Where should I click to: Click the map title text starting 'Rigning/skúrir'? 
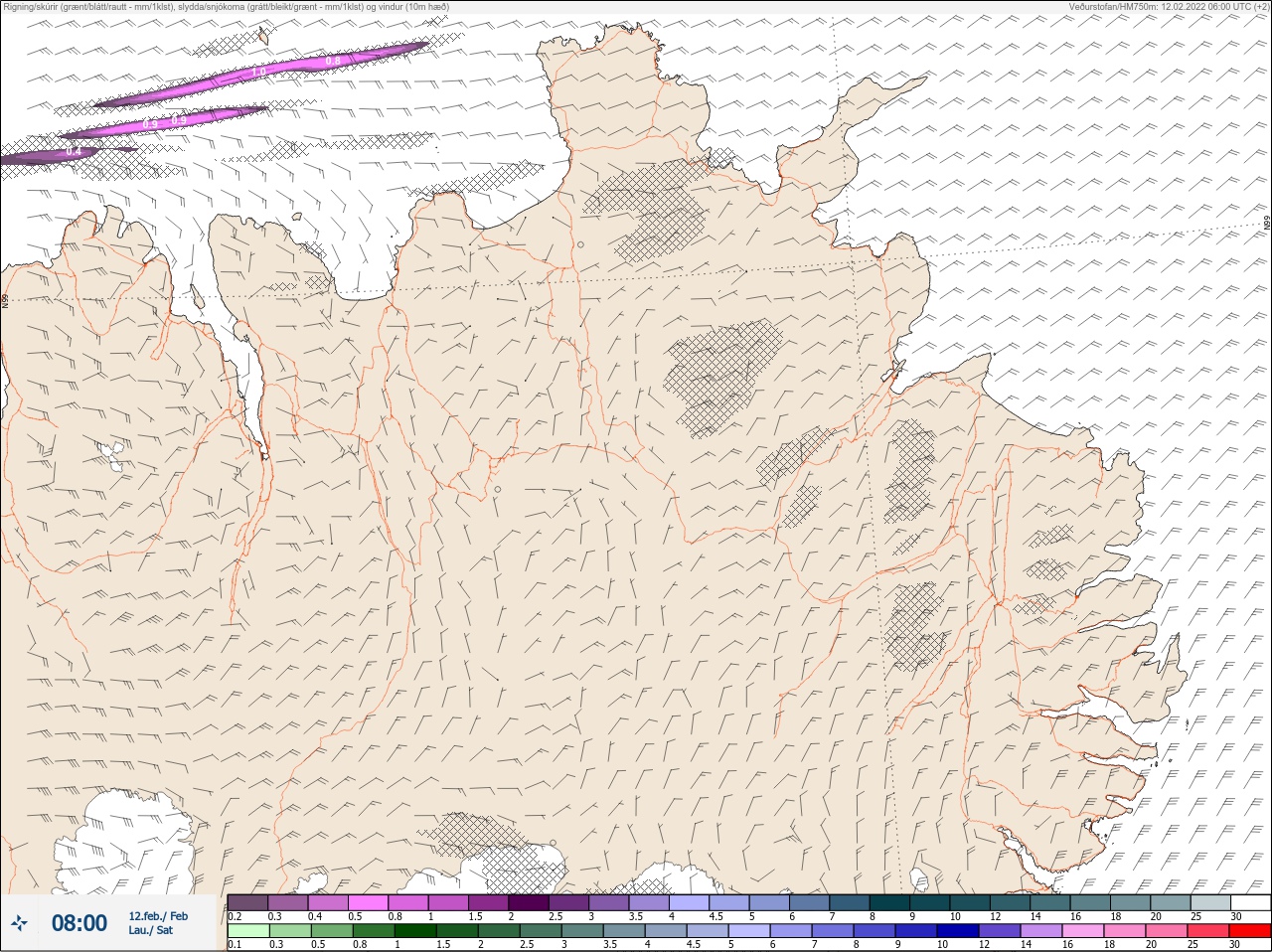pyautogui.click(x=227, y=6)
